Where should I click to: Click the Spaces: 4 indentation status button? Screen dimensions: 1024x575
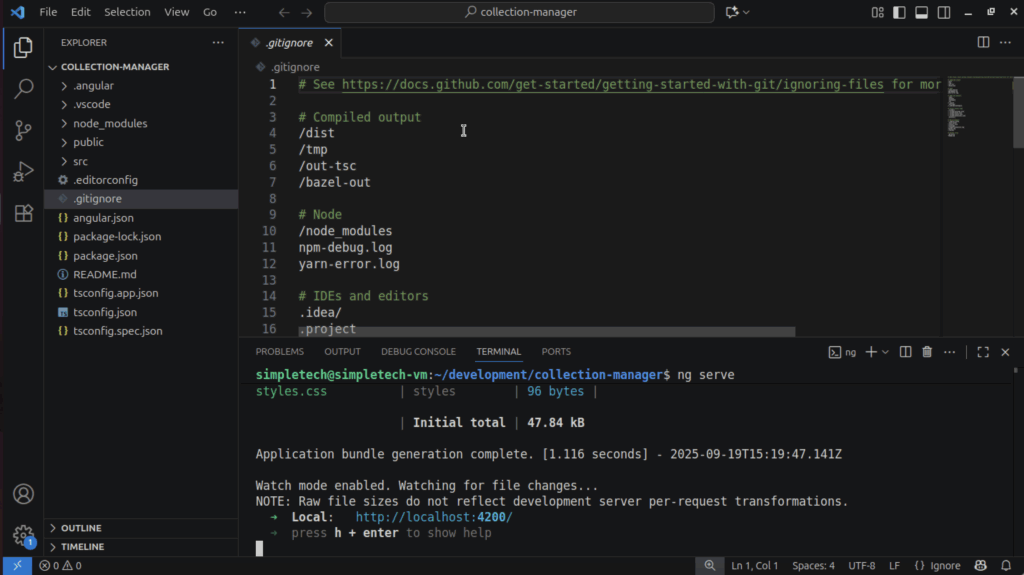813,566
